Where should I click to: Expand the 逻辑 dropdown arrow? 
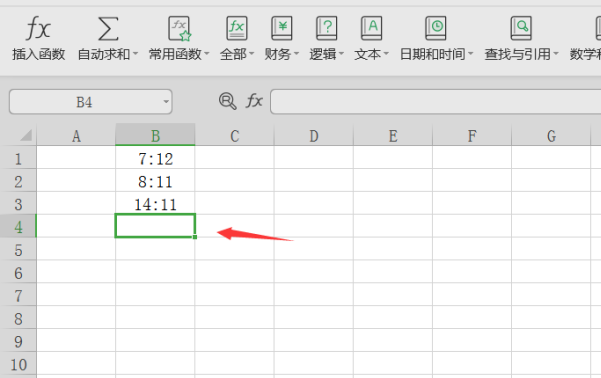point(341,54)
